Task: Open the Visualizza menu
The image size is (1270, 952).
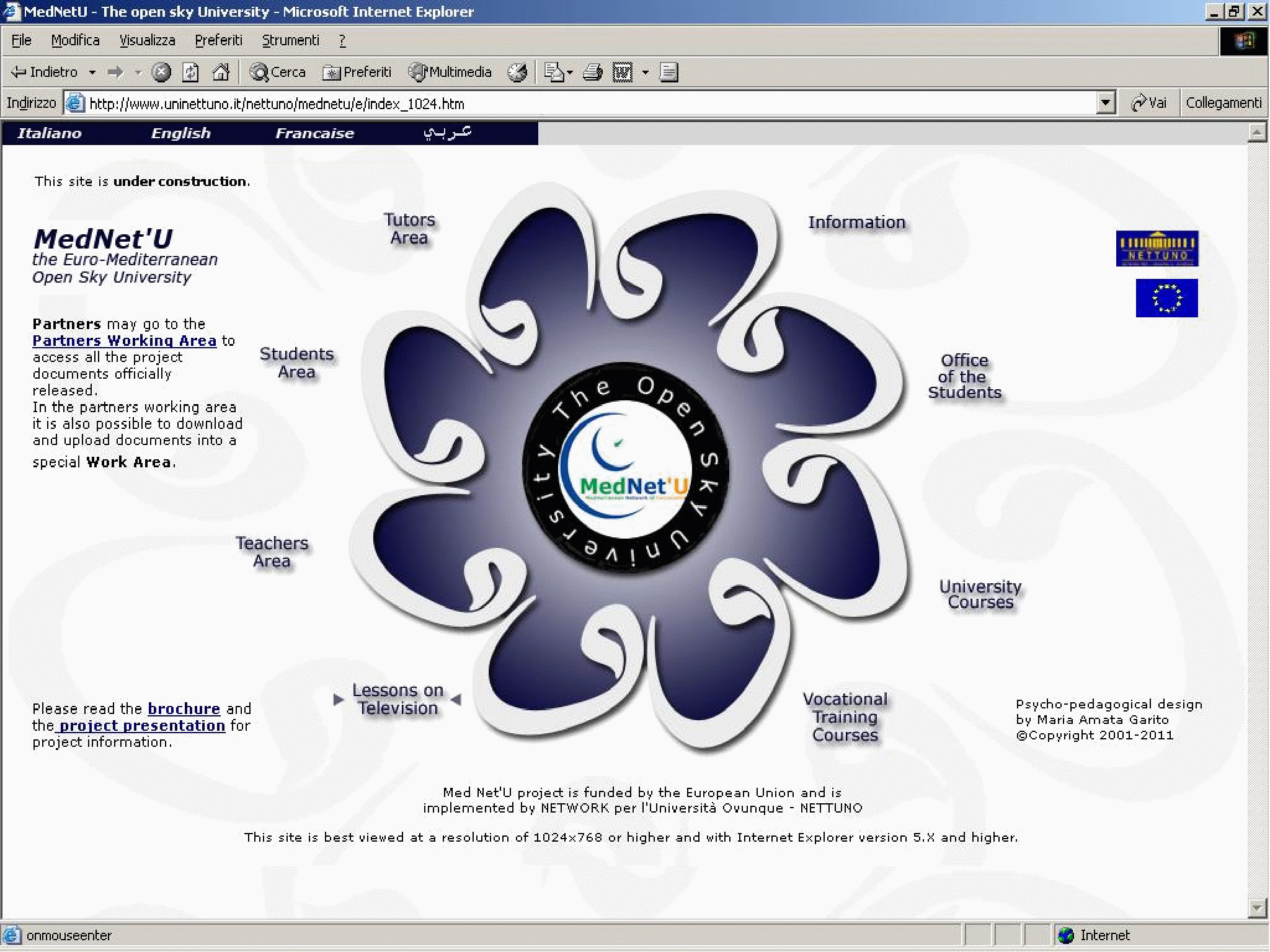Action: [147, 40]
